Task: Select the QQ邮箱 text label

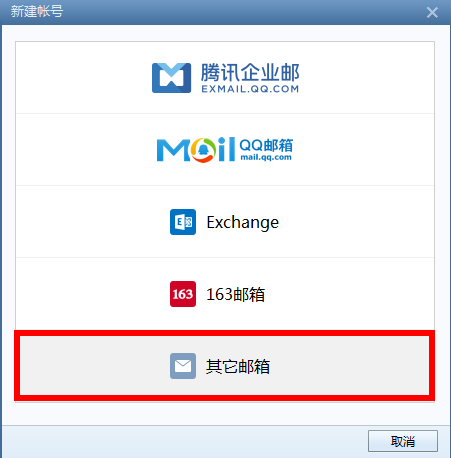Action: (266, 145)
